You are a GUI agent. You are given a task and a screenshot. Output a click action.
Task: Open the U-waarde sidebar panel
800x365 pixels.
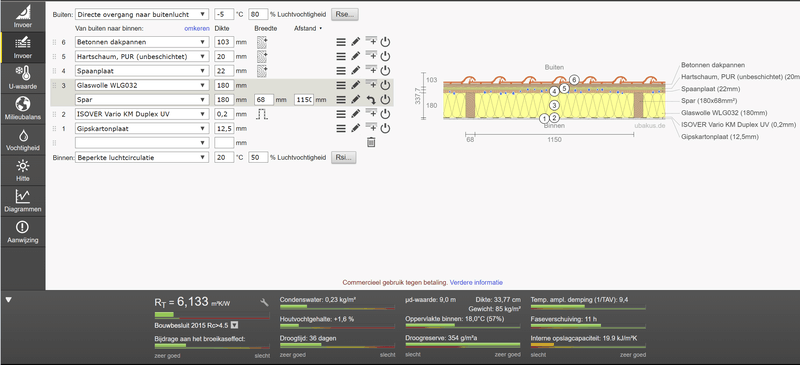[x=22, y=78]
